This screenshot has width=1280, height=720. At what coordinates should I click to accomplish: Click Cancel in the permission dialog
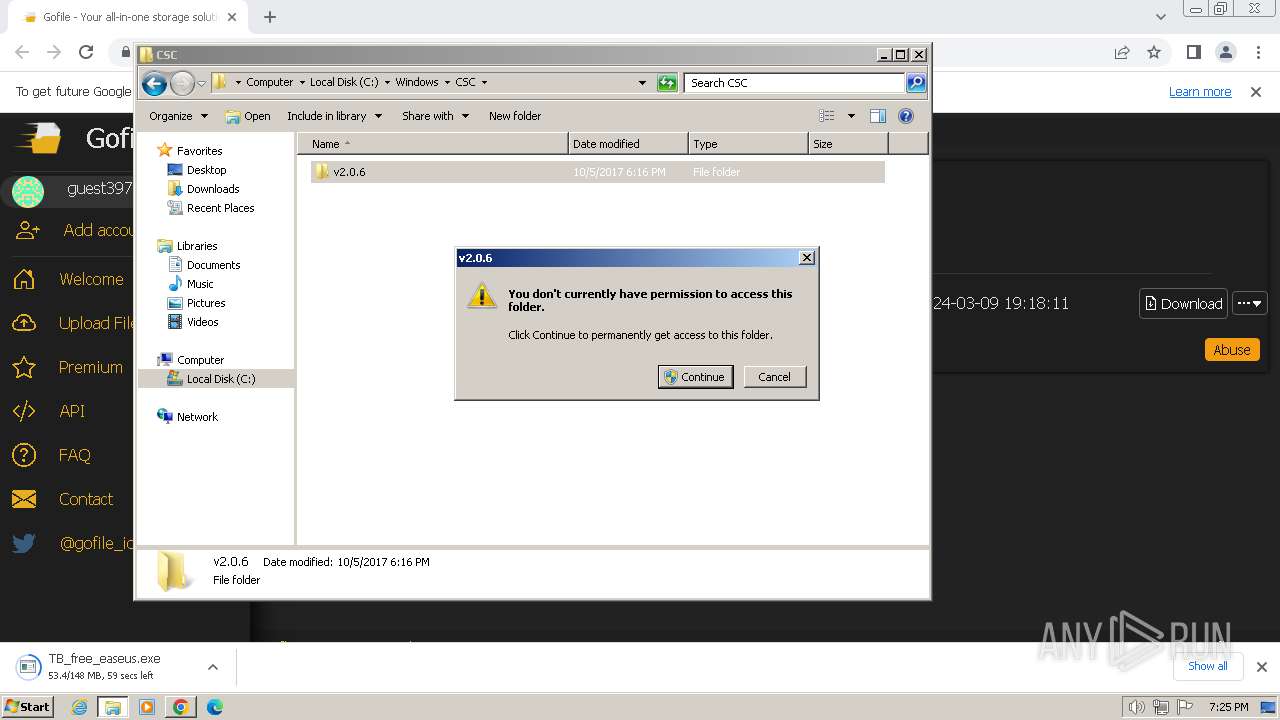(x=774, y=377)
